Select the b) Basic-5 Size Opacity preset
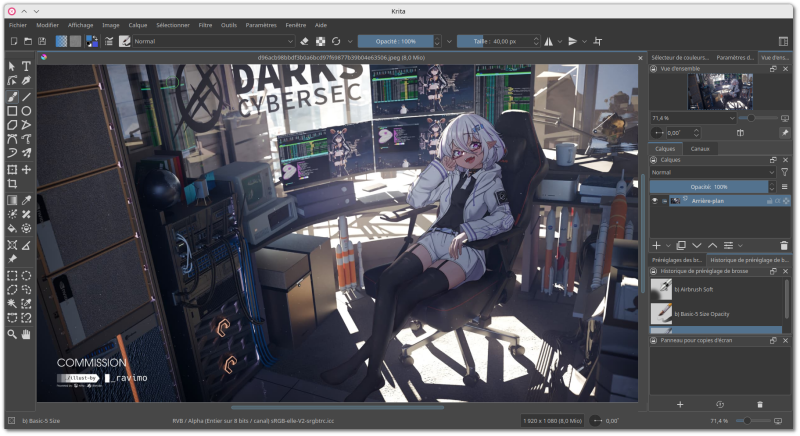 point(716,314)
